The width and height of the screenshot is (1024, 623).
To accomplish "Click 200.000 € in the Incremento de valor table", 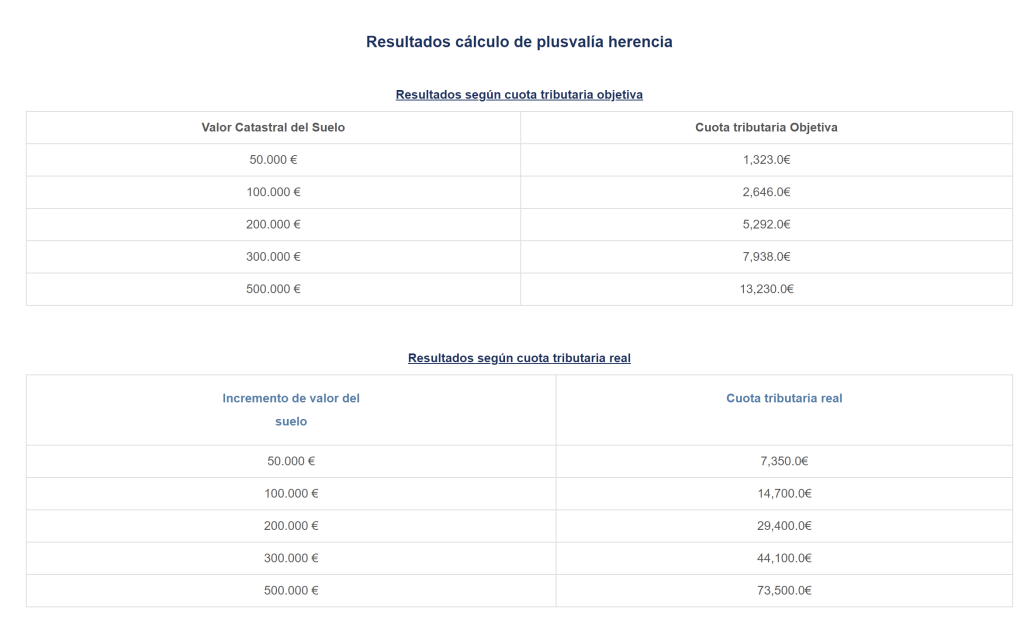I will click(x=291, y=526).
